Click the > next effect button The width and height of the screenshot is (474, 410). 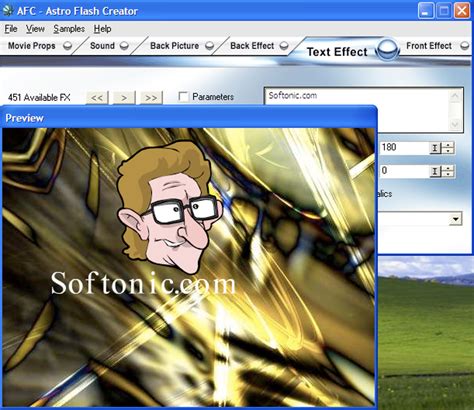click(x=124, y=98)
